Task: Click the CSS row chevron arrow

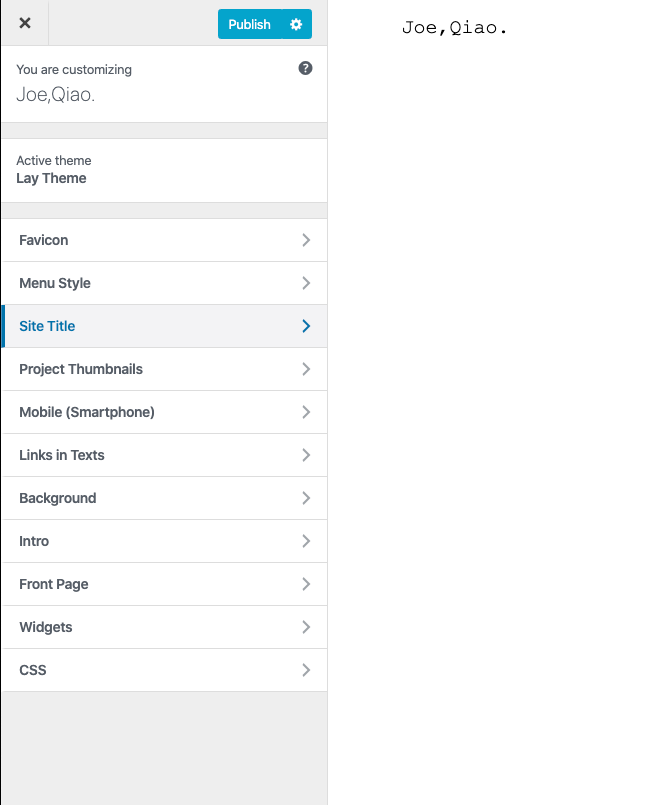Action: [x=306, y=670]
